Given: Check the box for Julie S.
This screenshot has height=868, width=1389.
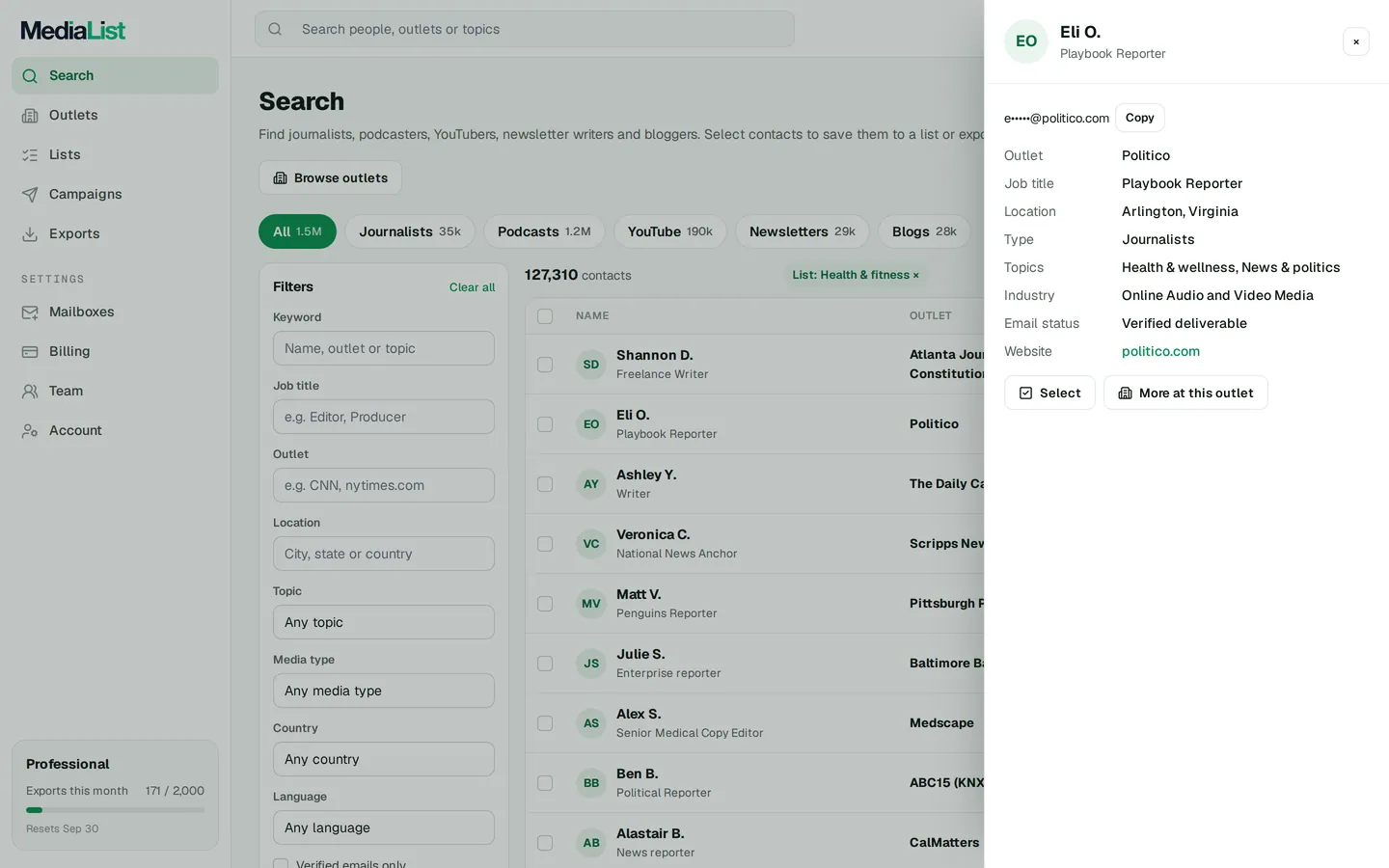Looking at the screenshot, I should pyautogui.click(x=545, y=664).
